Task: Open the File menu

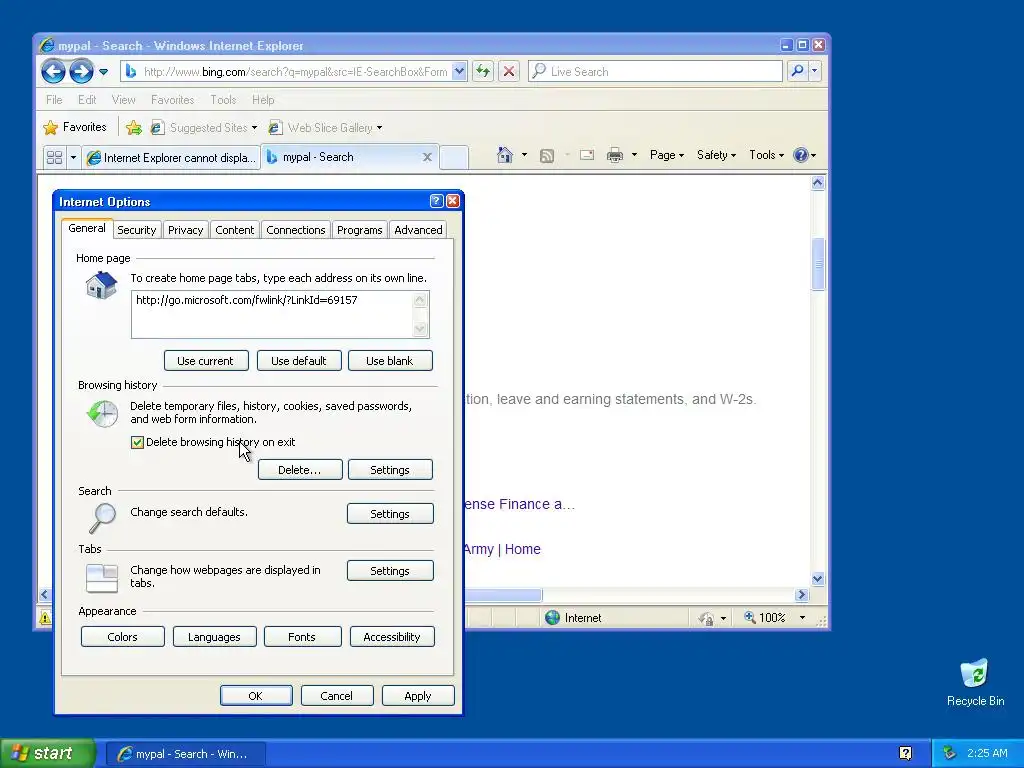Action: (54, 100)
